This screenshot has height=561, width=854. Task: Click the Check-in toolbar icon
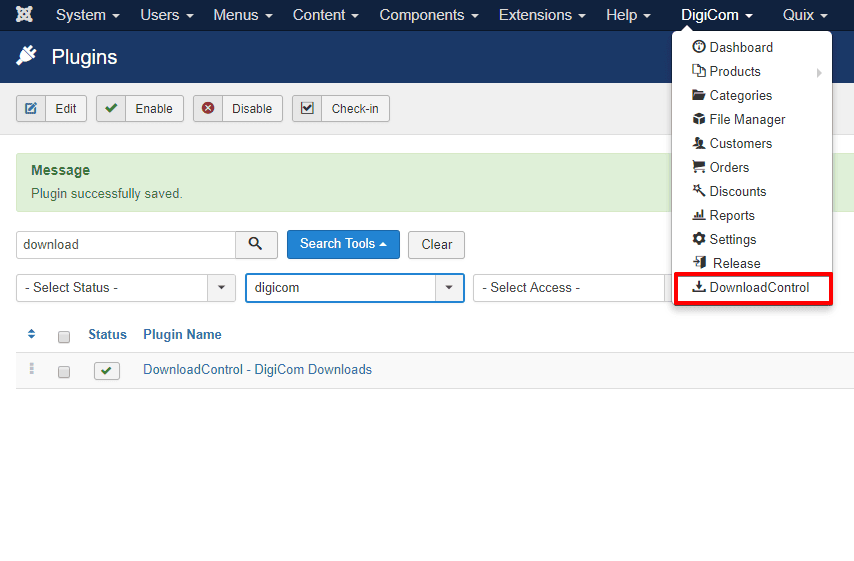(307, 109)
